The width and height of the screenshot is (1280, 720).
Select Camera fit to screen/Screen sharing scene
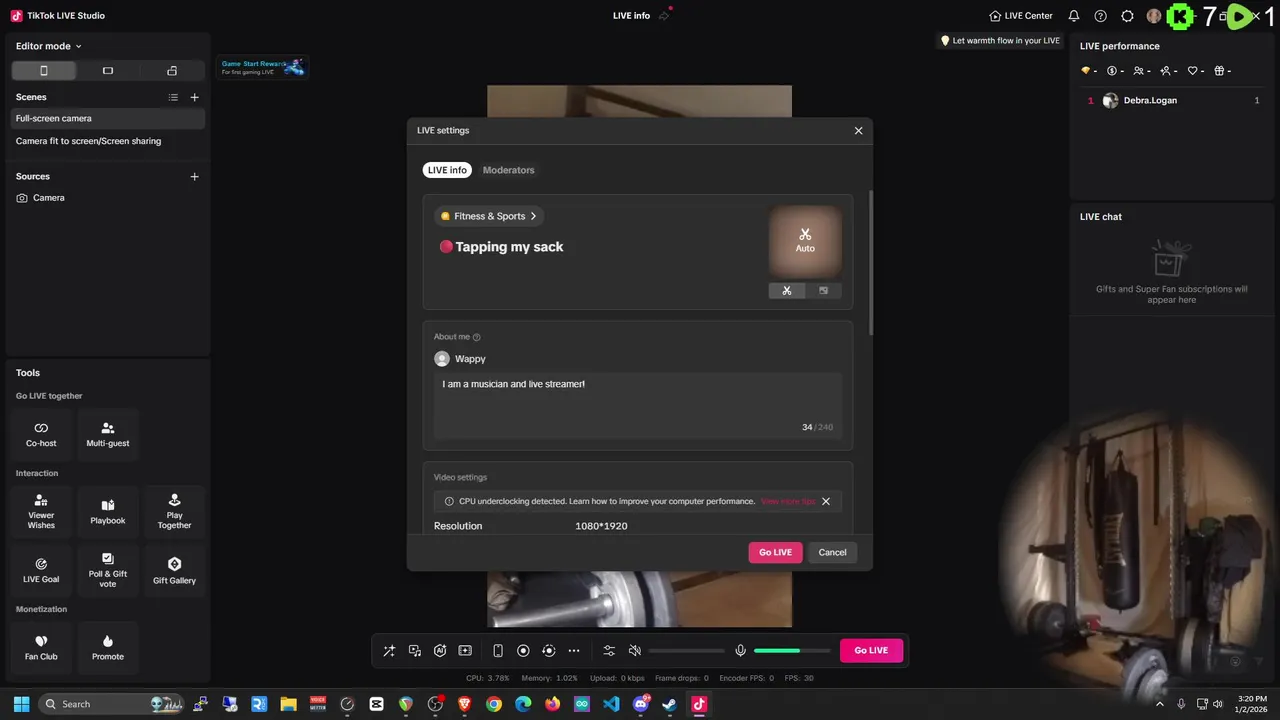point(108,141)
